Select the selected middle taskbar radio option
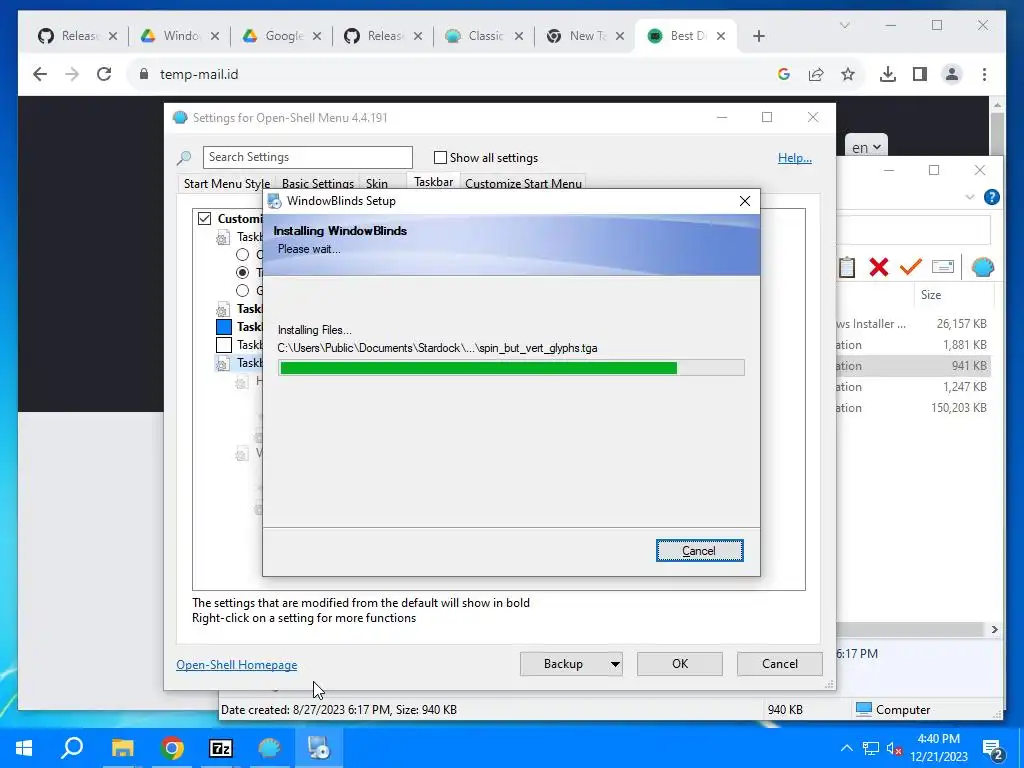Screen dimensions: 1024x768 coord(242,272)
